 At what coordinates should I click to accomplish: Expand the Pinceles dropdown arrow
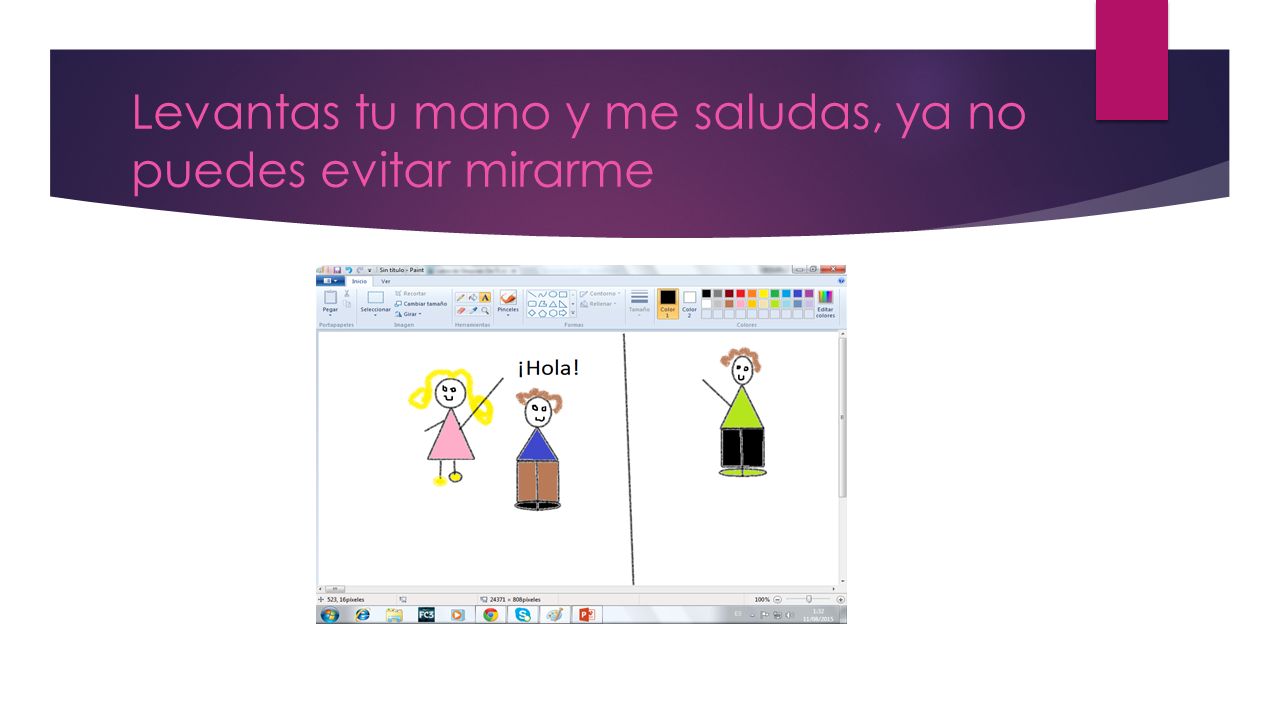click(508, 314)
